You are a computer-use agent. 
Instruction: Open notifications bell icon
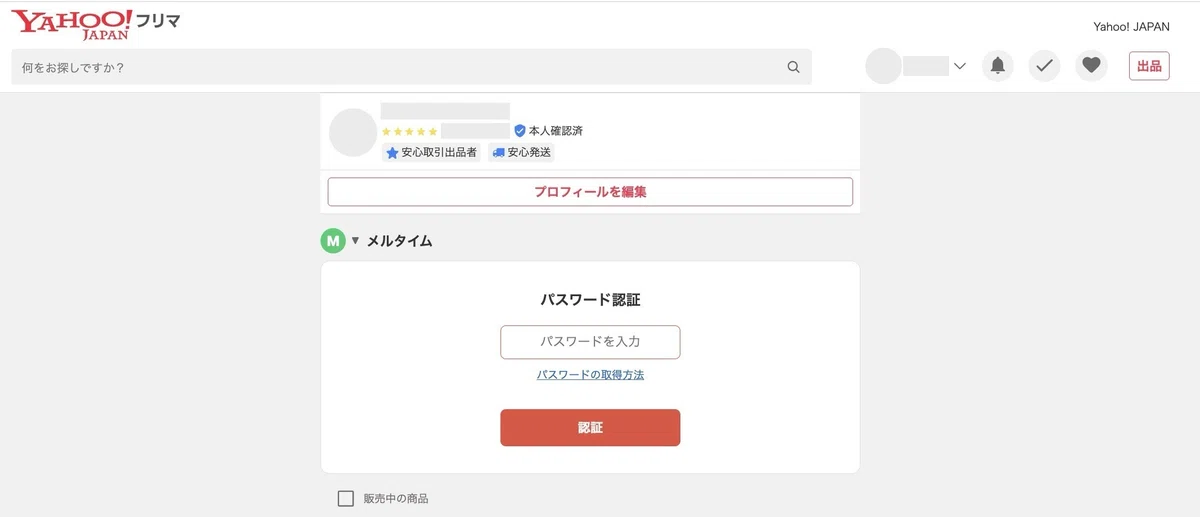click(997, 66)
